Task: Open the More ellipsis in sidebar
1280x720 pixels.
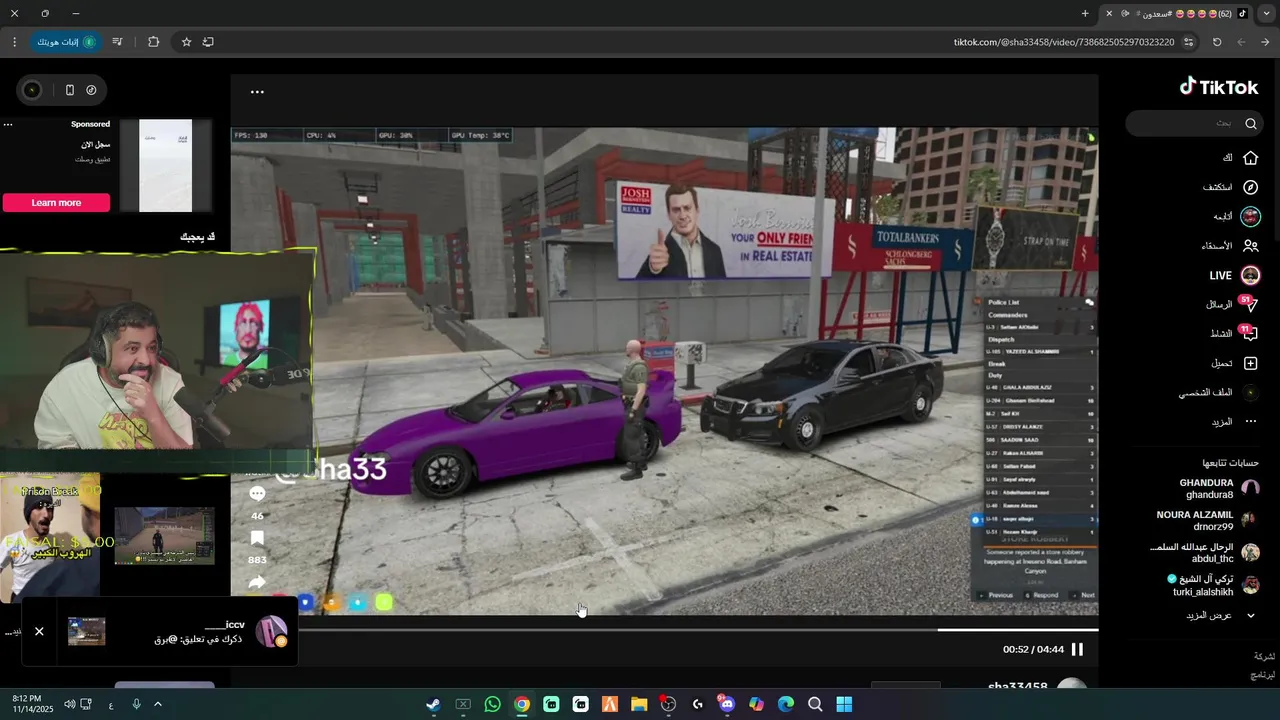Action: click(x=1250, y=422)
